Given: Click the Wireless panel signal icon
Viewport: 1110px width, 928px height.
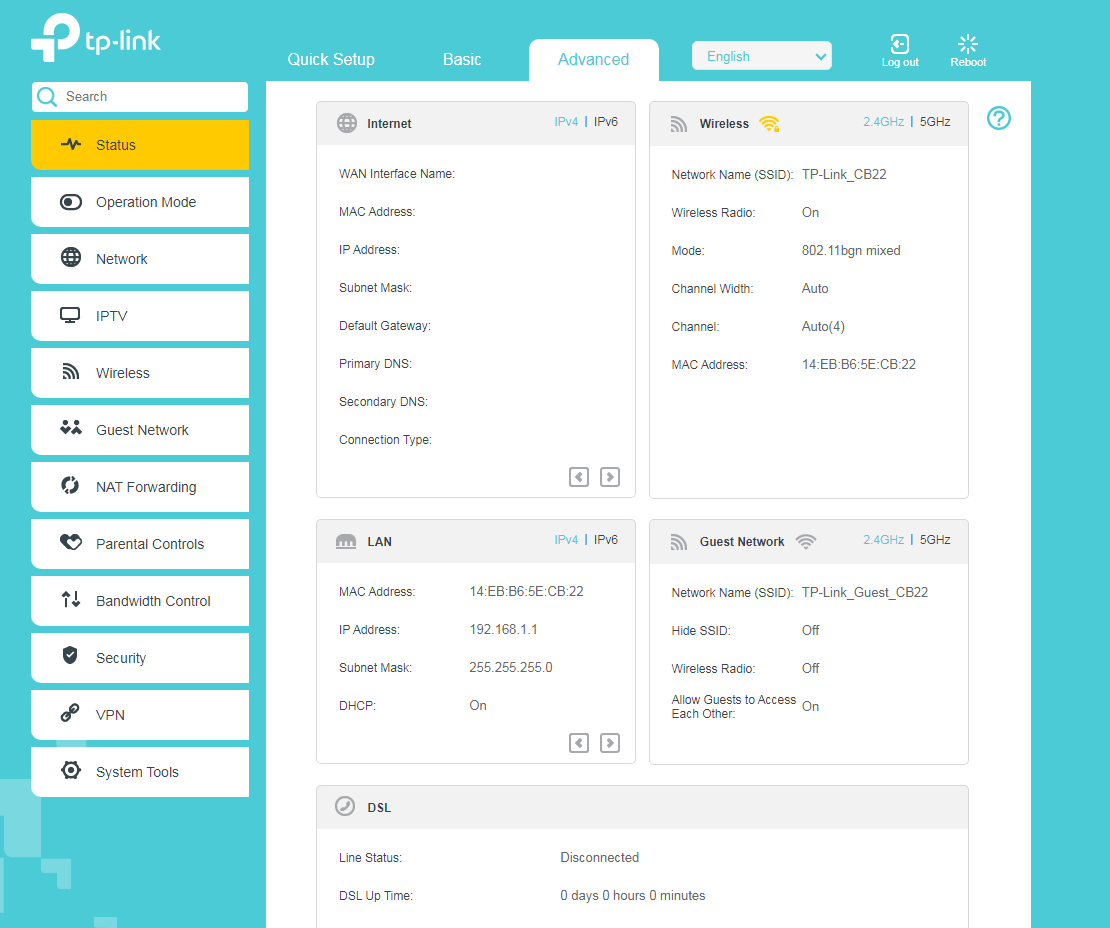Looking at the screenshot, I should (x=679, y=125).
